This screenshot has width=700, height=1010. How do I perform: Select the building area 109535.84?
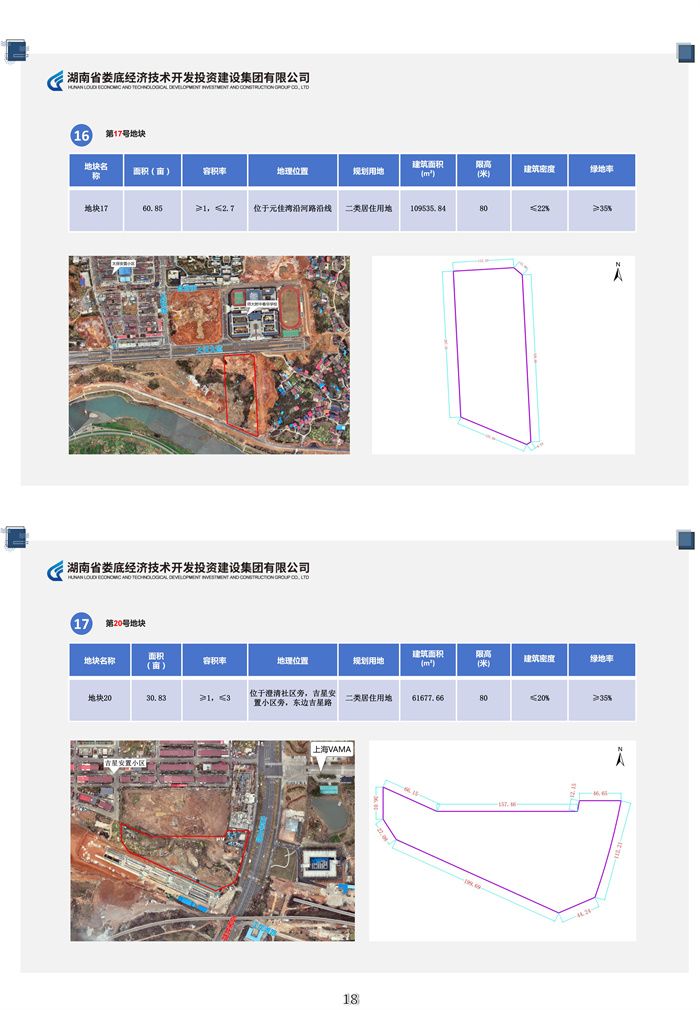pyautogui.click(x=428, y=209)
